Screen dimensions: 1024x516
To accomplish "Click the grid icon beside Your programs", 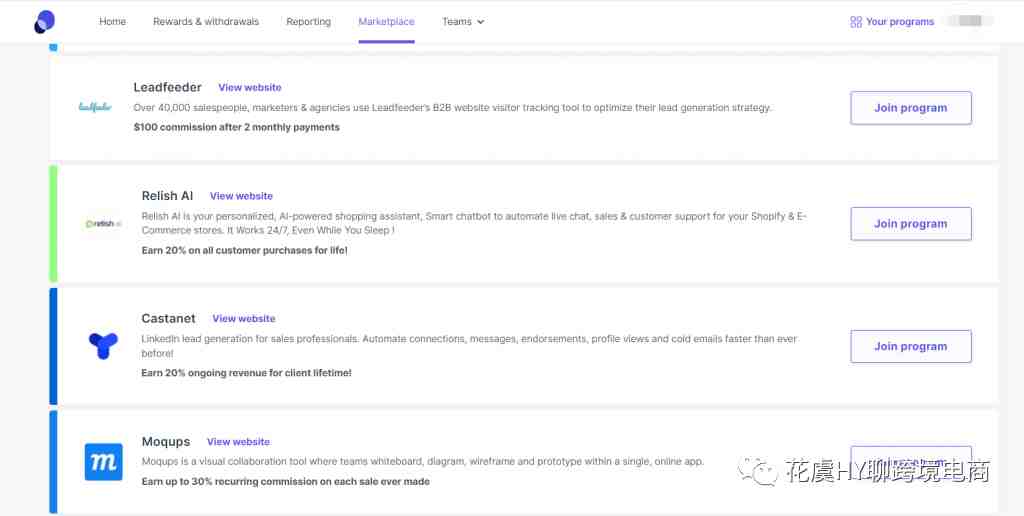I will [855, 22].
